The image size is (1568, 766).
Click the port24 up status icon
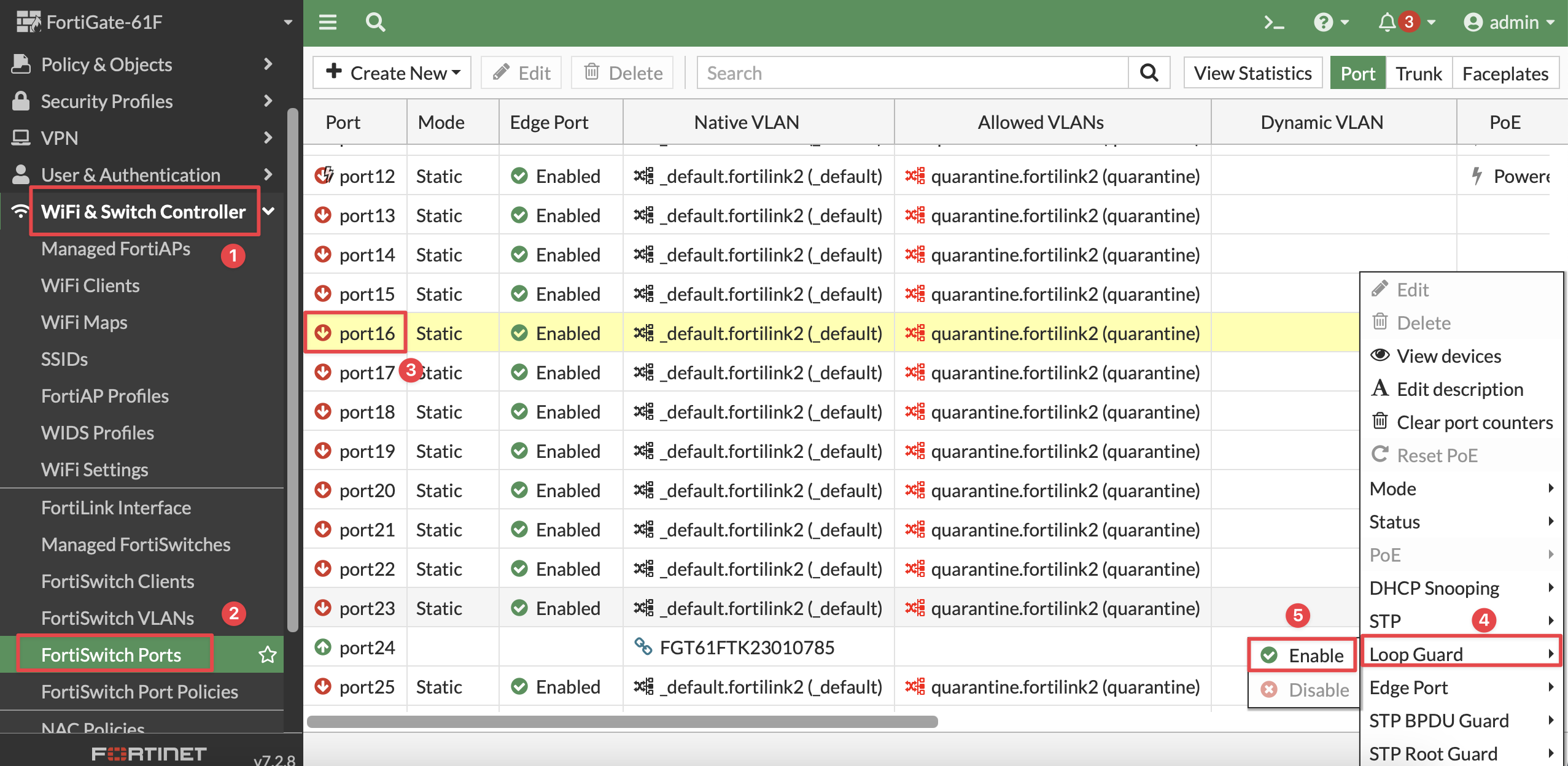pyautogui.click(x=323, y=647)
